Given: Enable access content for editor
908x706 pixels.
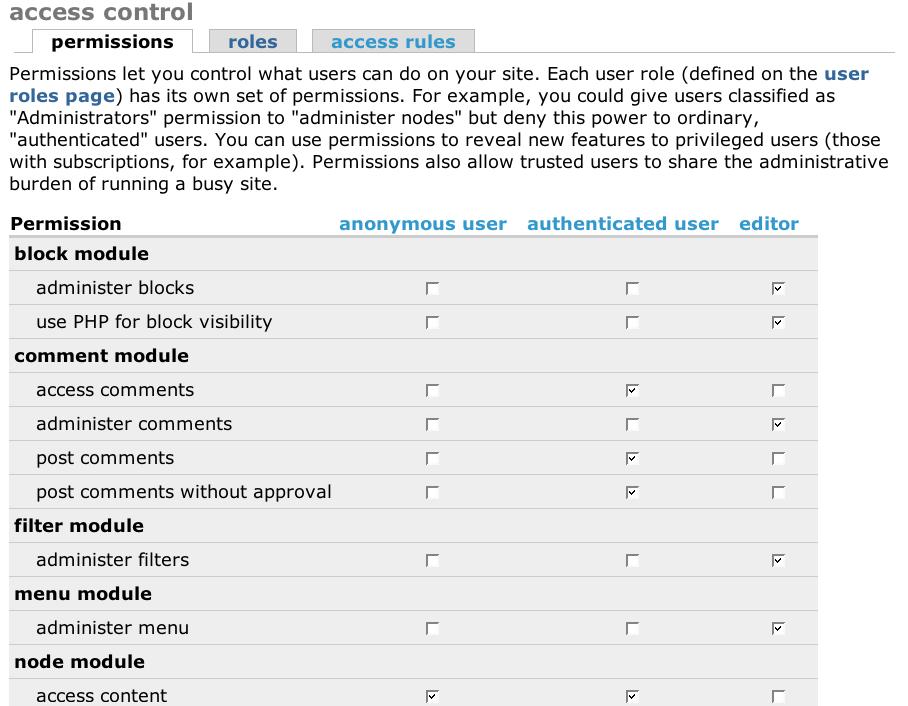Looking at the screenshot, I should click(x=778, y=697).
